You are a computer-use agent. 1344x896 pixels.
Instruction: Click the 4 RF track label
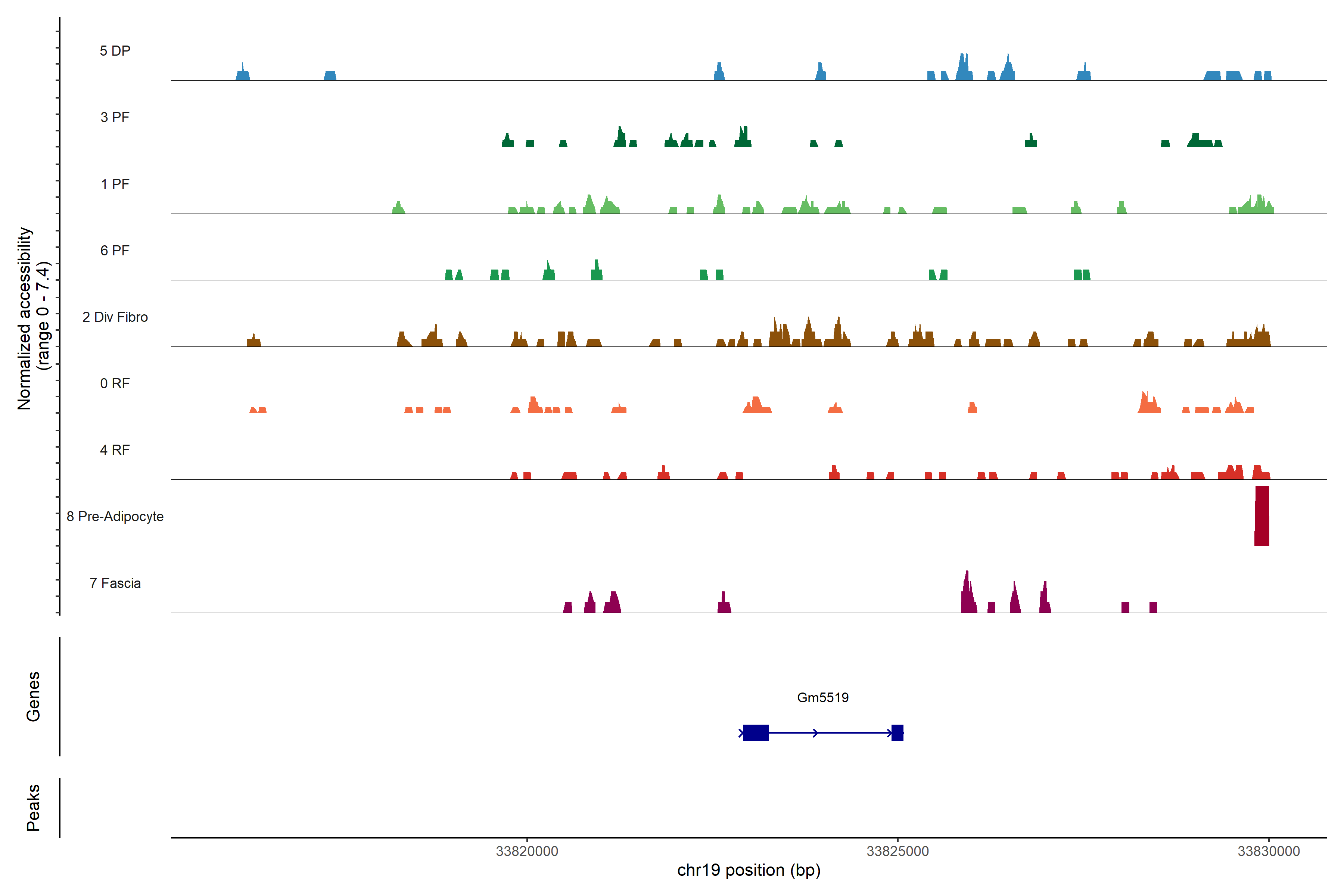pyautogui.click(x=115, y=450)
